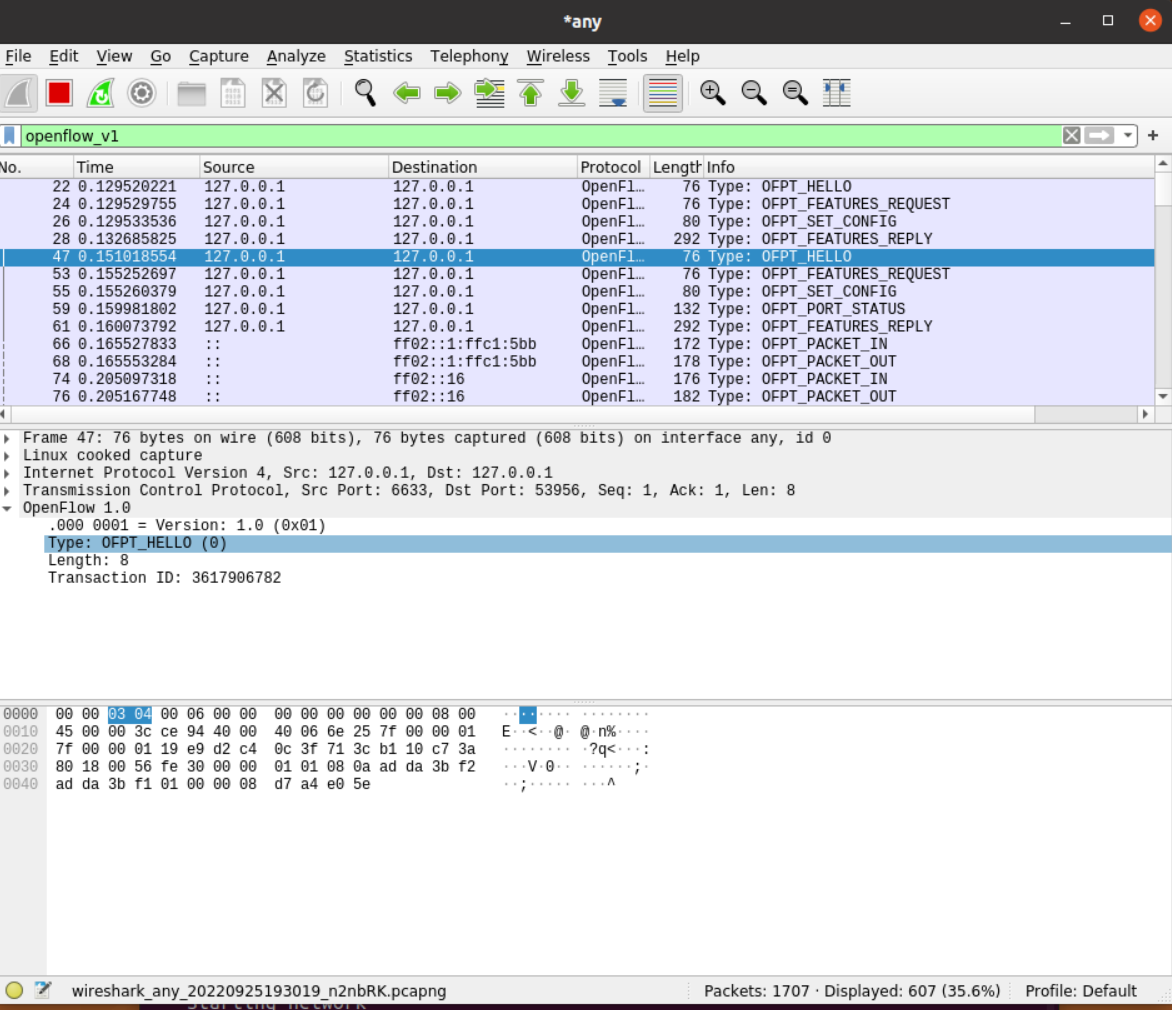Open the Statistics menu

(377, 56)
